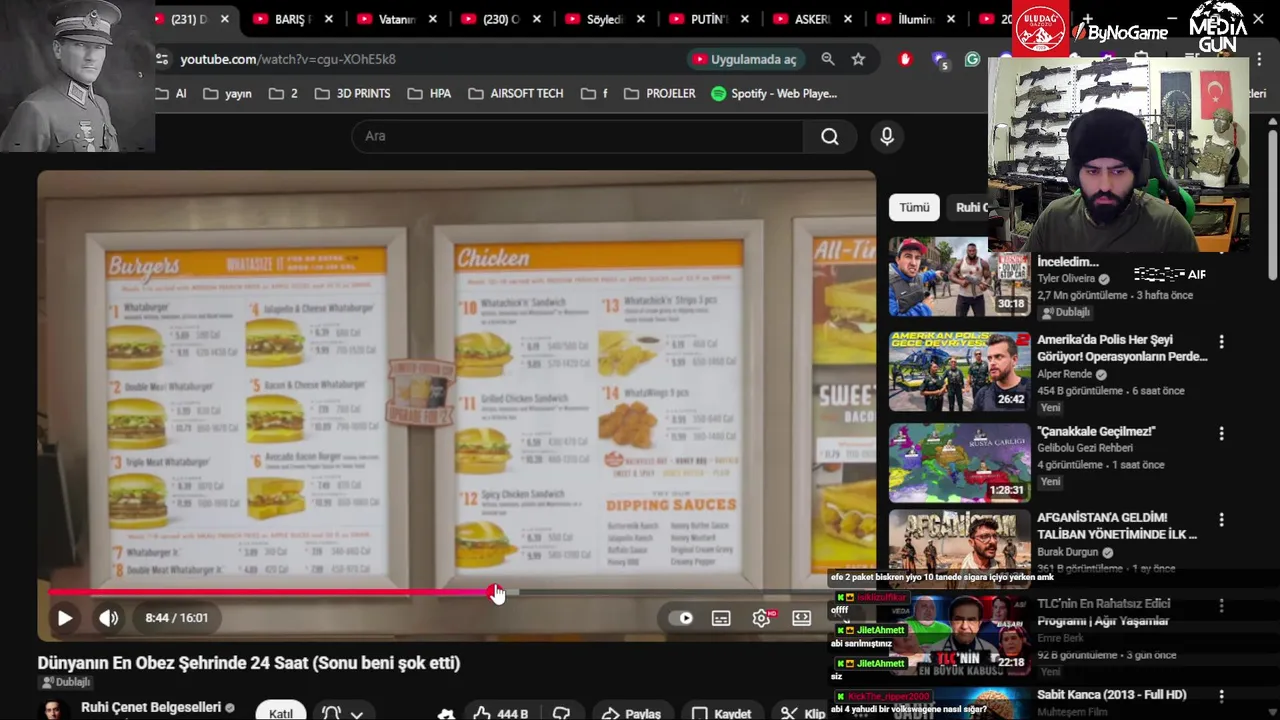Focus the YouTube 'Ara' search box

click(x=577, y=136)
